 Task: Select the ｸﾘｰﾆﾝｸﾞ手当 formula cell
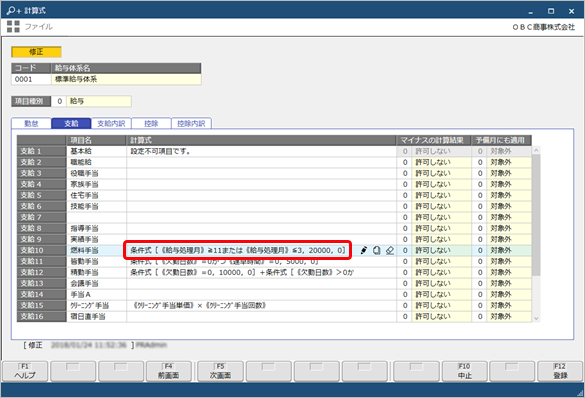(x=261, y=305)
